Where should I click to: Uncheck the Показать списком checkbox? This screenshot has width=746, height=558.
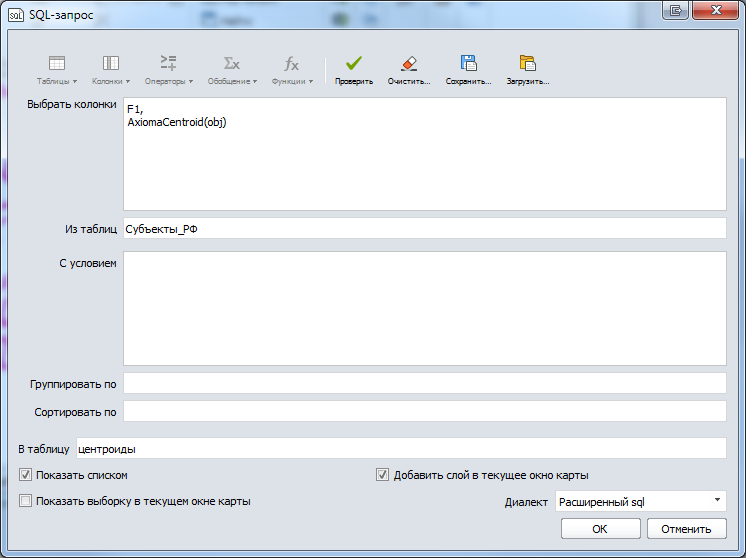click(25, 475)
